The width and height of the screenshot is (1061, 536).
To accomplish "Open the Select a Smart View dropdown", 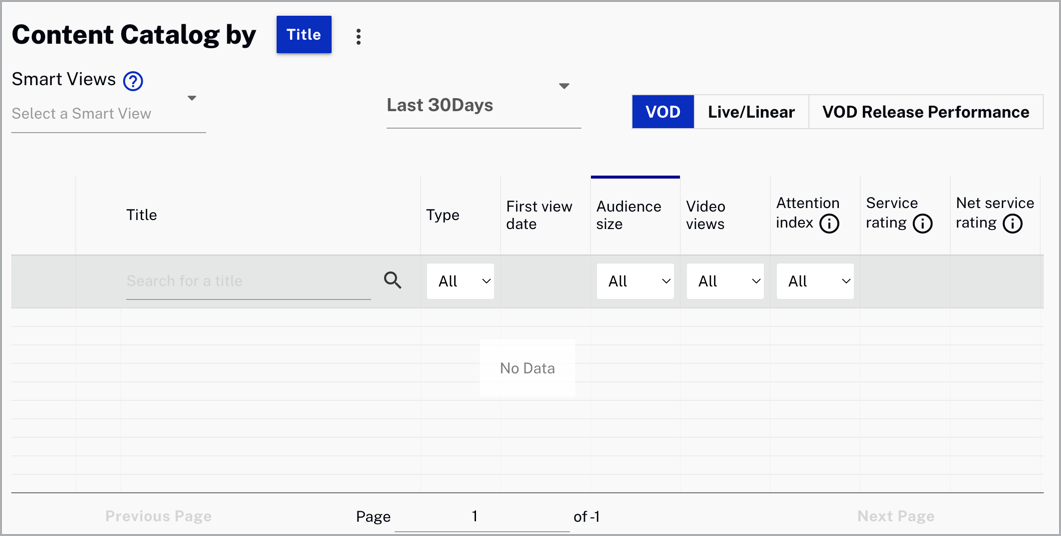I will 108,113.
